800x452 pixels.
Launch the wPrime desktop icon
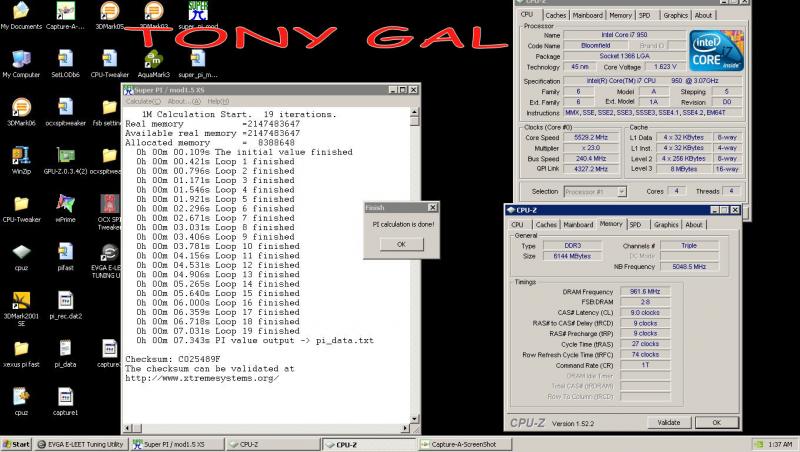click(65, 209)
